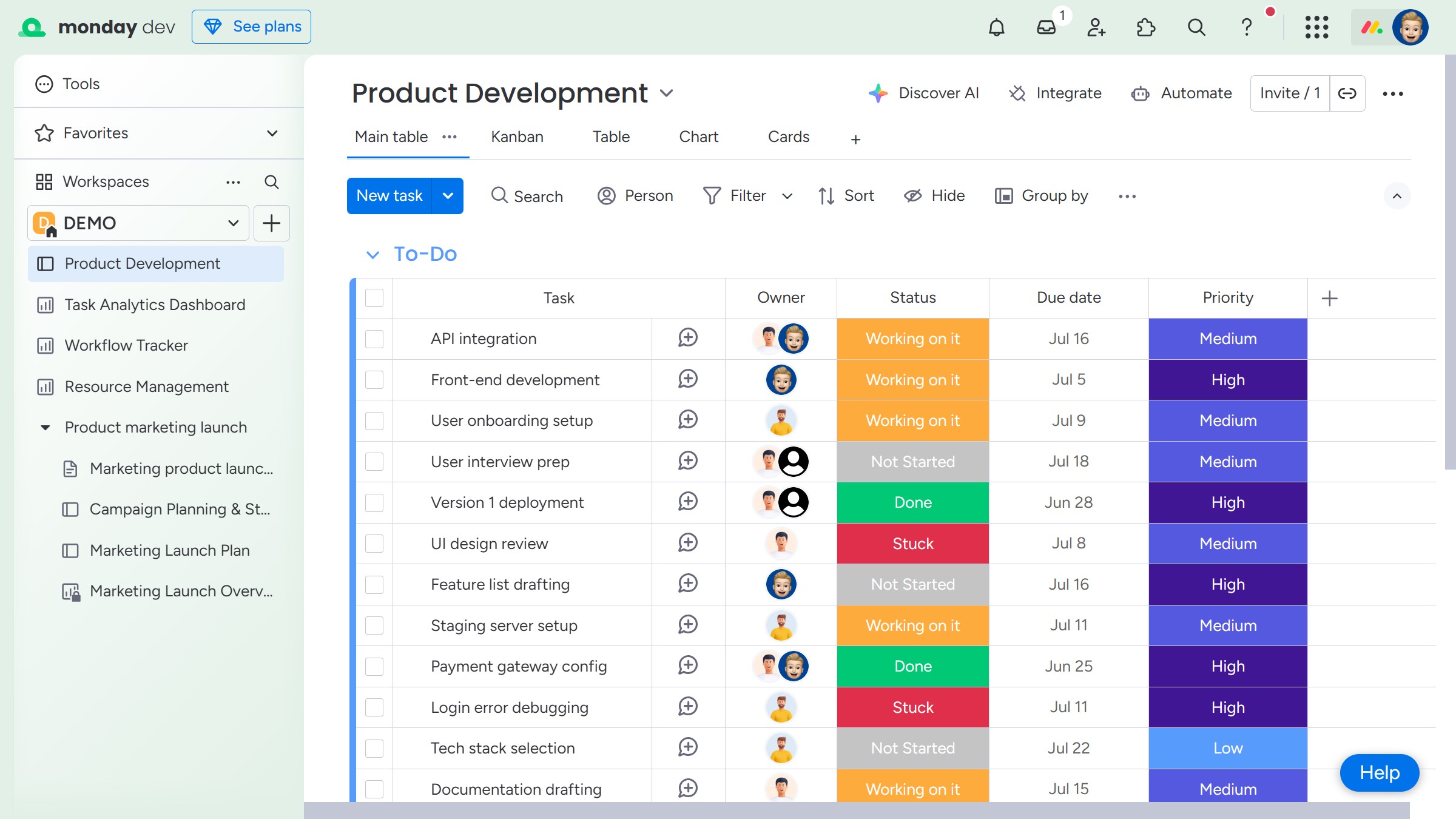Select the User onboarding setup checkbox
The image size is (1456, 819).
(x=374, y=420)
